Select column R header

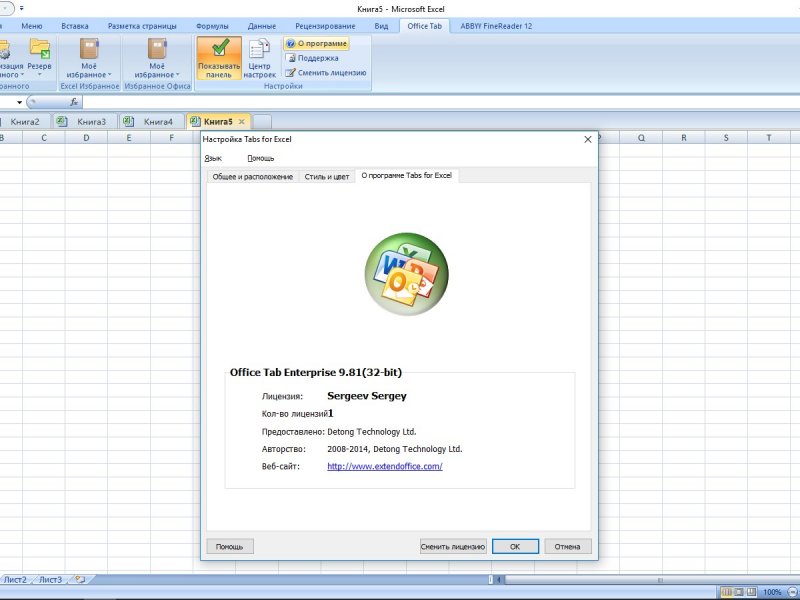coord(684,138)
